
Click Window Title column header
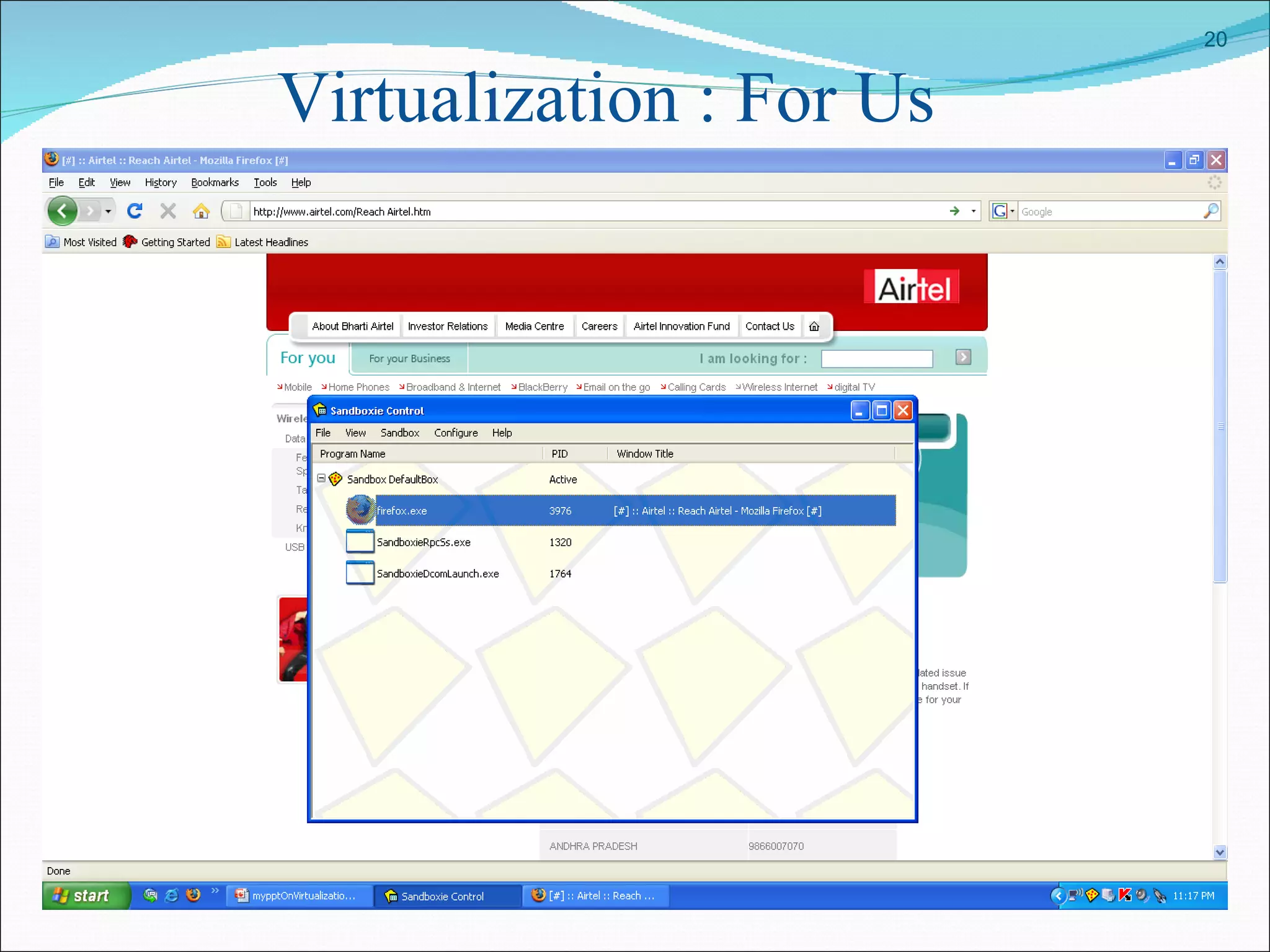click(x=752, y=454)
